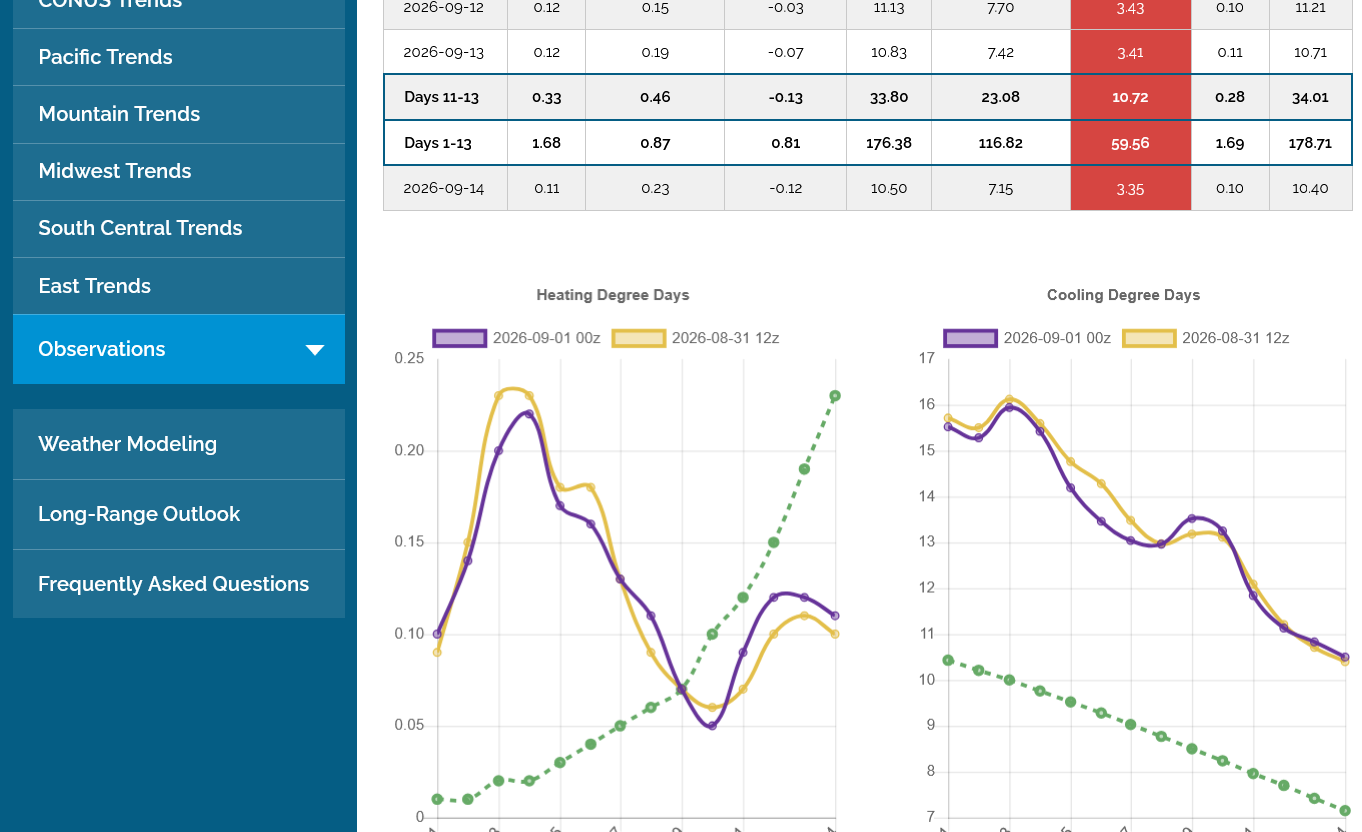
Task: Click red 59.56 cell in Days 1-13 row
Action: pyautogui.click(x=1130, y=143)
